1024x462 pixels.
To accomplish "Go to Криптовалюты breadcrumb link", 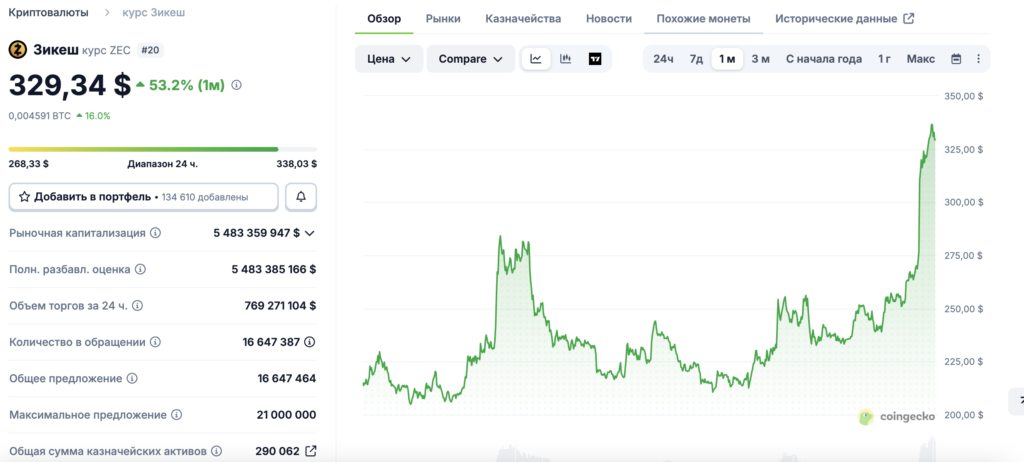I will pyautogui.click(x=48, y=12).
